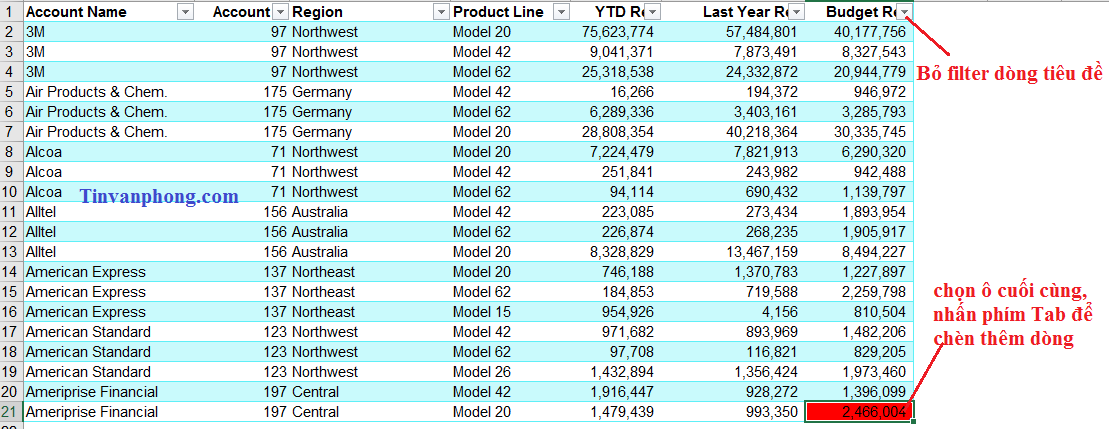This screenshot has width=1109, height=429.
Task: Select row header 2
Action: (x=11, y=32)
